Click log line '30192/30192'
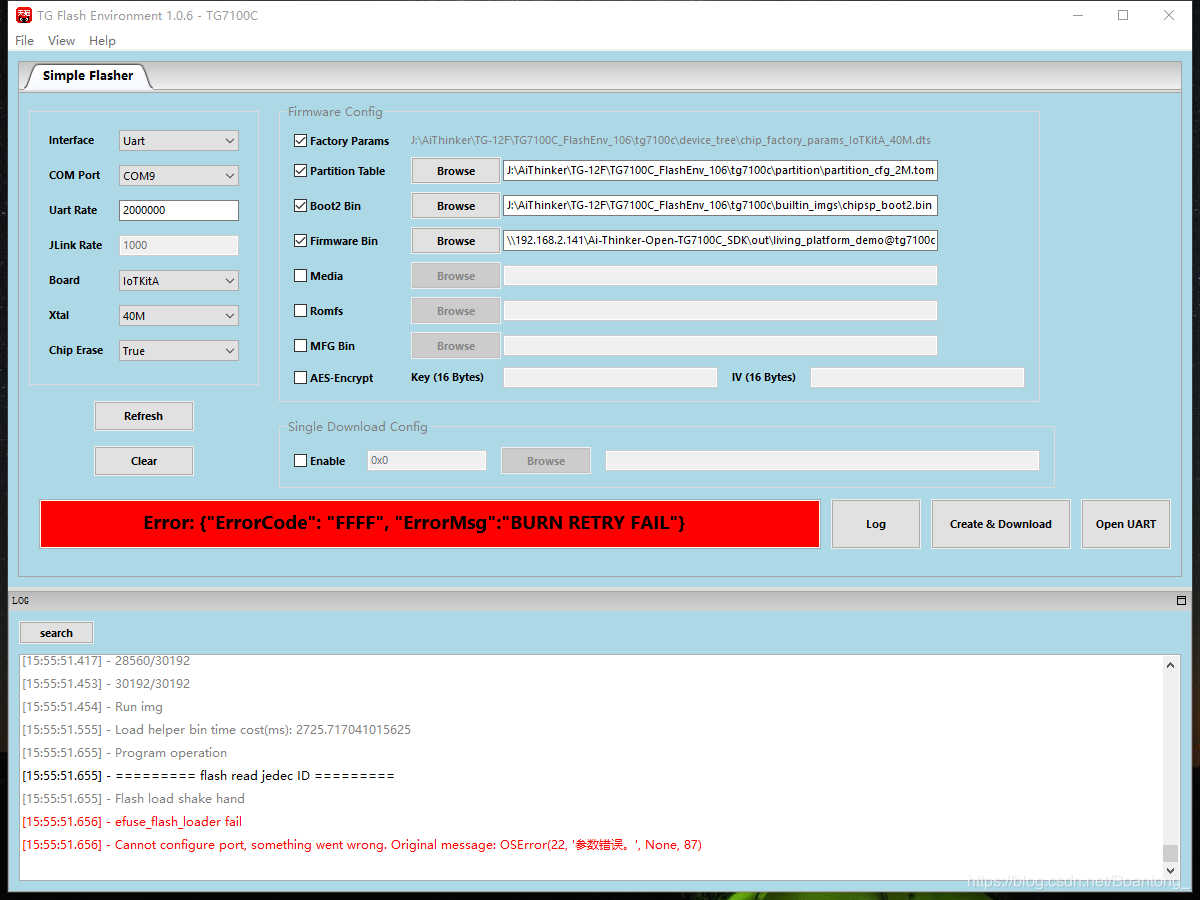The image size is (1200, 900). (106, 684)
